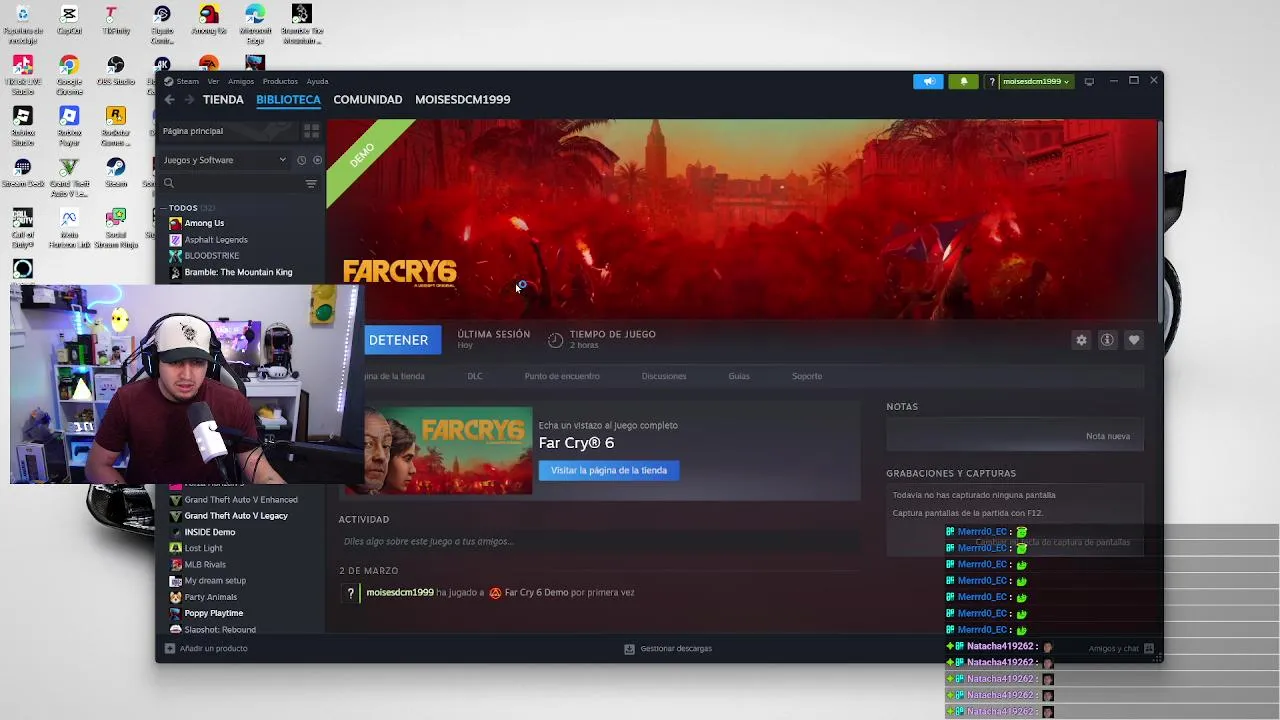Image resolution: width=1280 pixels, height=720 pixels.
Task: Open the DLC tab
Action: 475,376
